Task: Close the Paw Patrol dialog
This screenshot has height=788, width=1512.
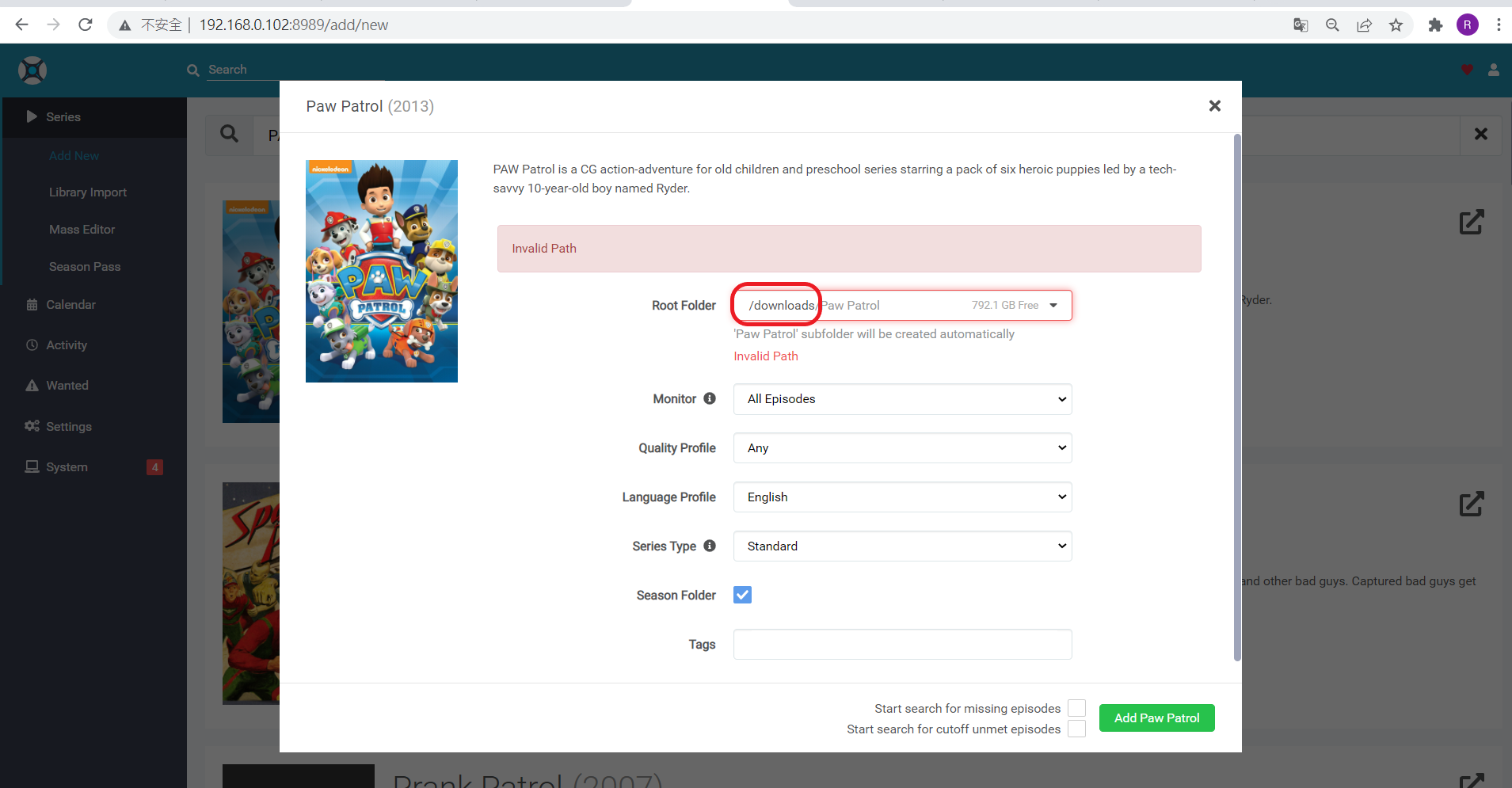Action: [x=1215, y=106]
